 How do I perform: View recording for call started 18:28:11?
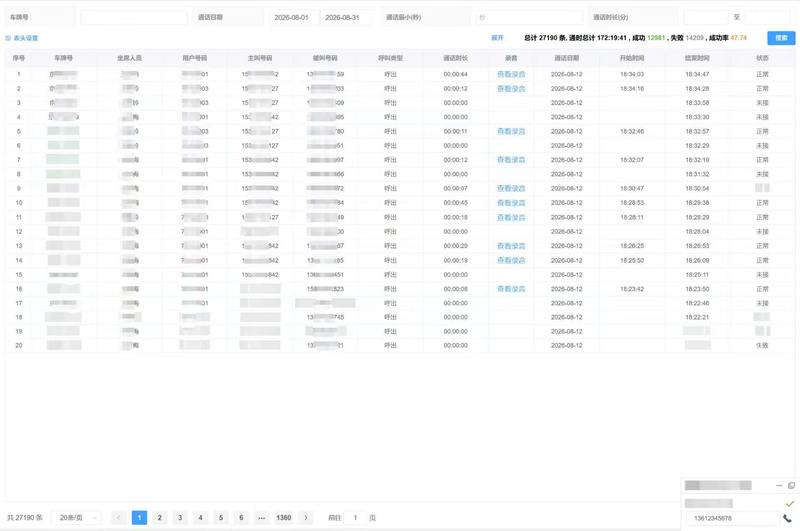click(x=511, y=218)
